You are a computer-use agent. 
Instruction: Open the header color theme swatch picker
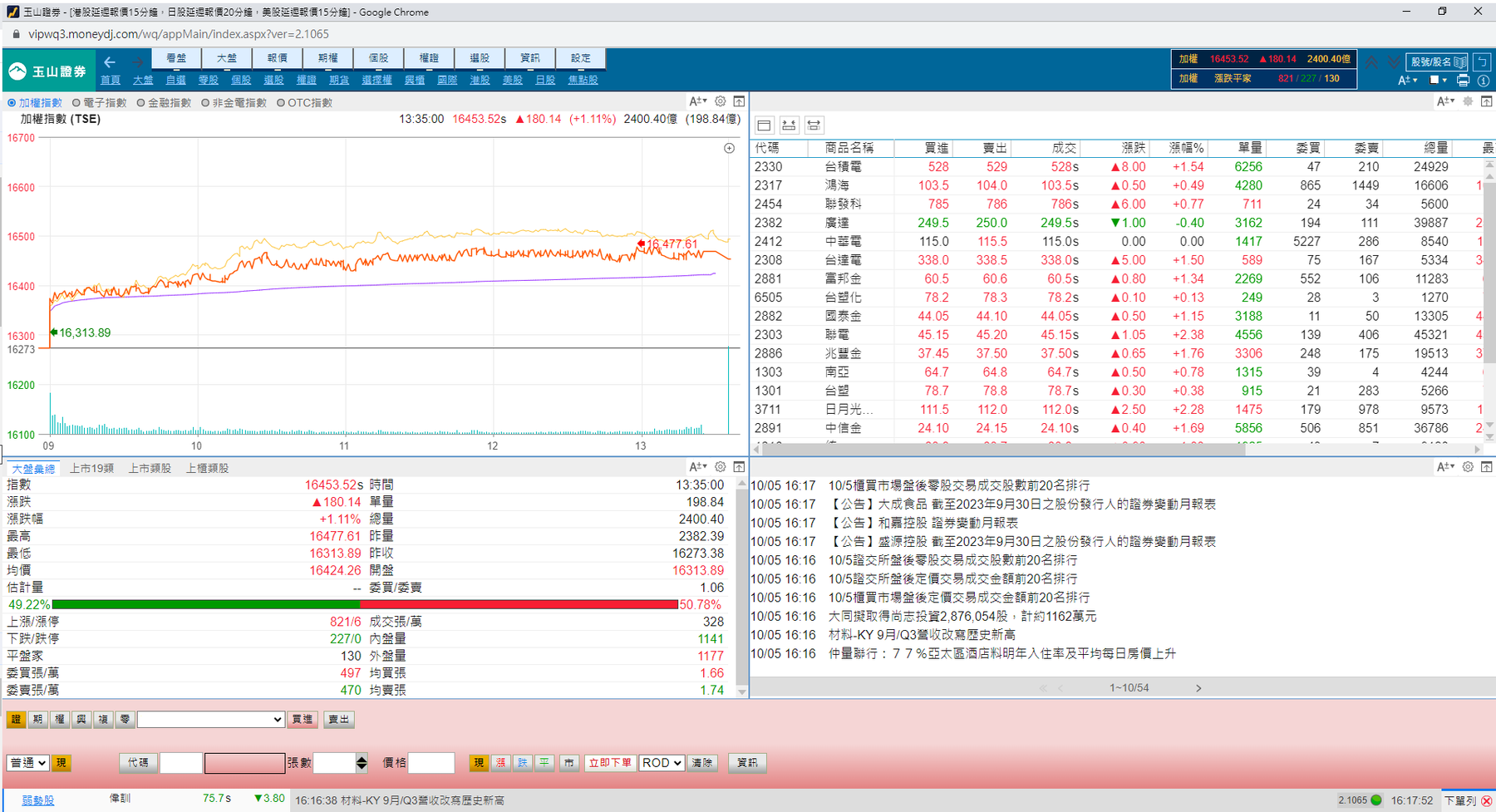(x=1438, y=81)
